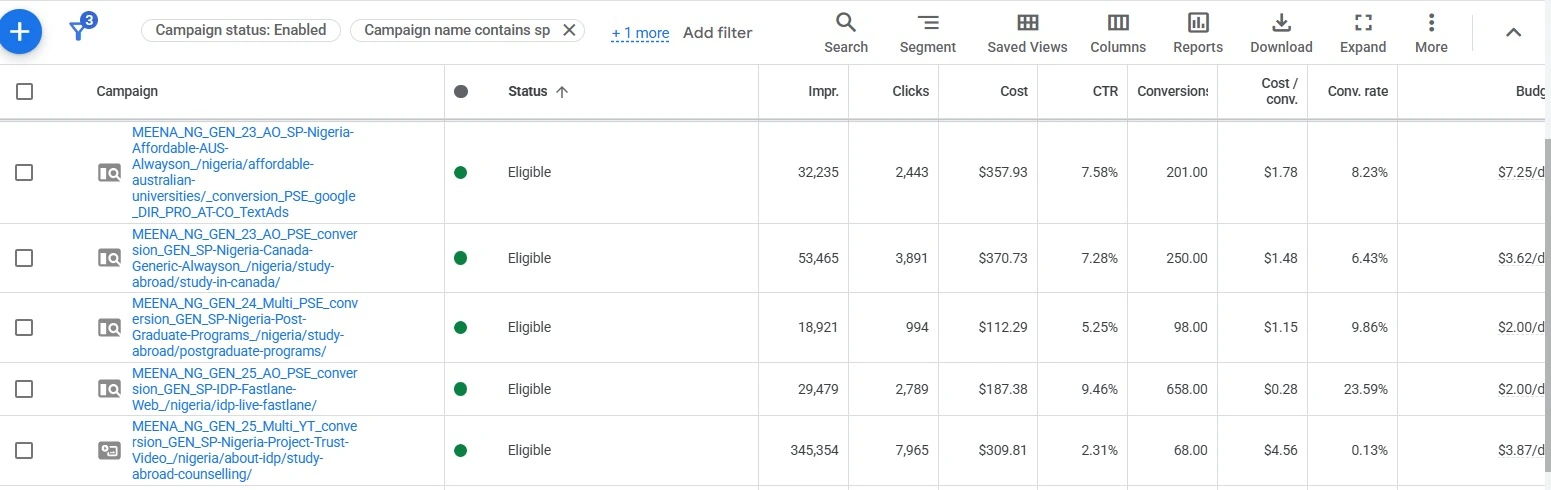The image size is (1551, 490).
Task: Sort by the Campaign column header
Action: tap(127, 91)
